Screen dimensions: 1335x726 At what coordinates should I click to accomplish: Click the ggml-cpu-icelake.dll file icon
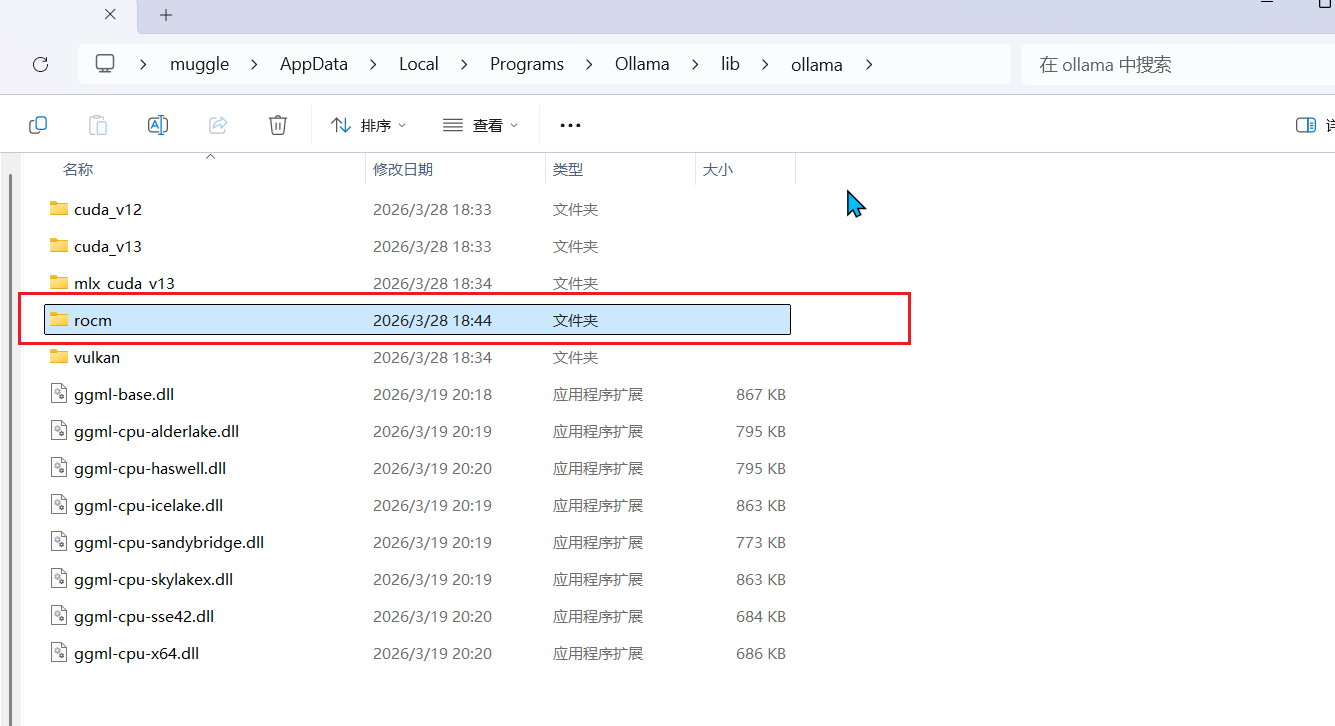pyautogui.click(x=59, y=505)
